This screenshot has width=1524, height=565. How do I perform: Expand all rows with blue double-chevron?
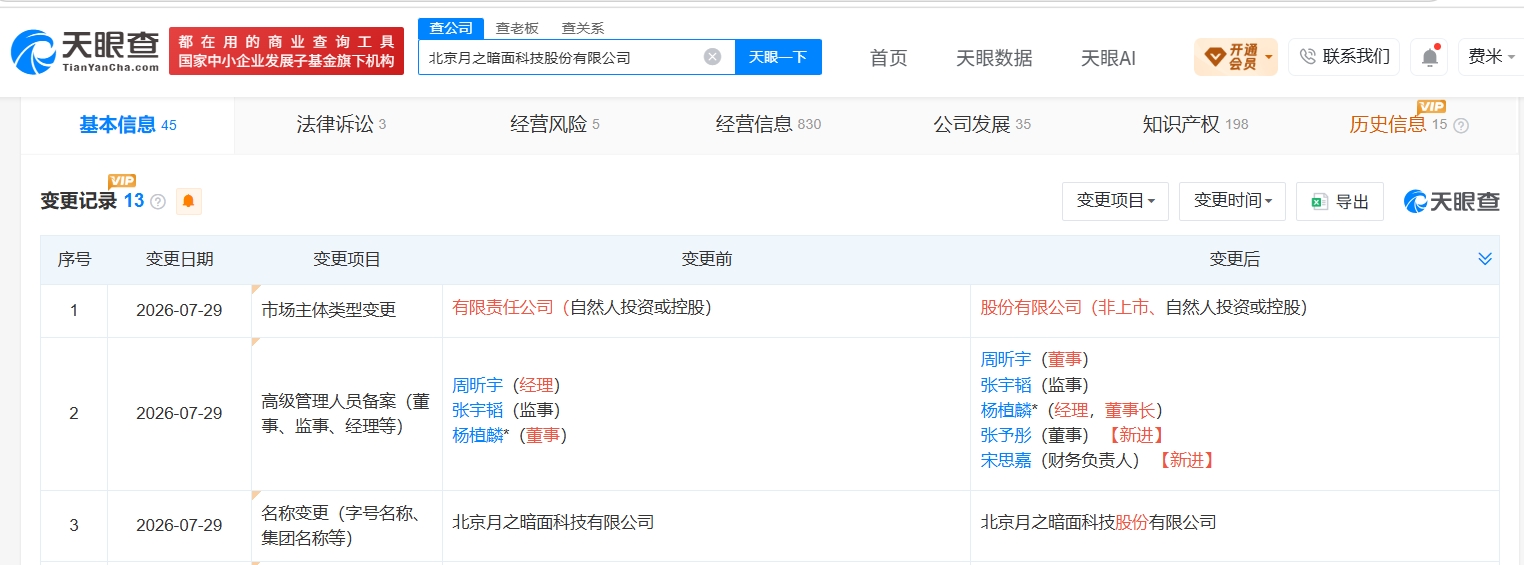click(x=1484, y=259)
